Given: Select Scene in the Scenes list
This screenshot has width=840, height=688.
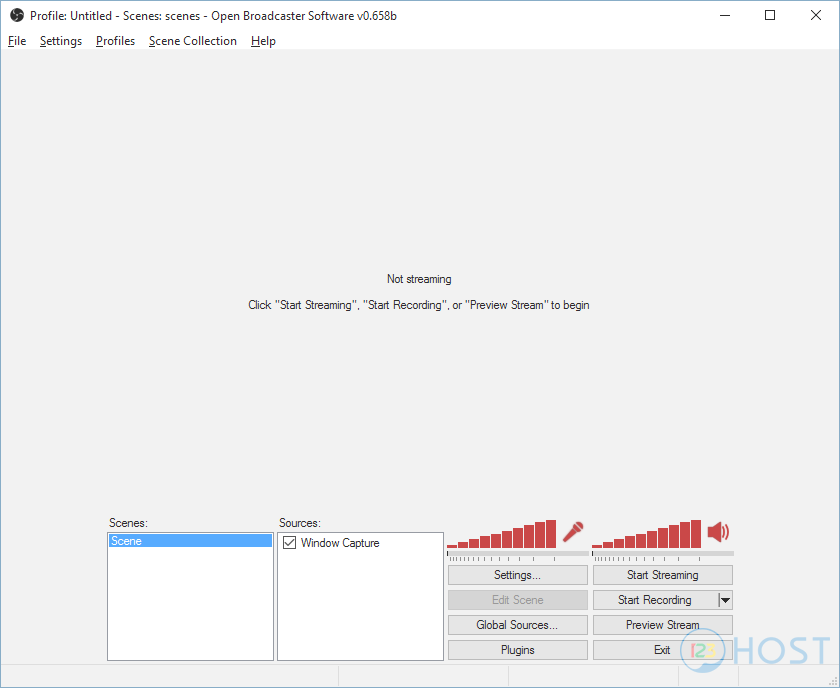Looking at the screenshot, I should (190, 541).
